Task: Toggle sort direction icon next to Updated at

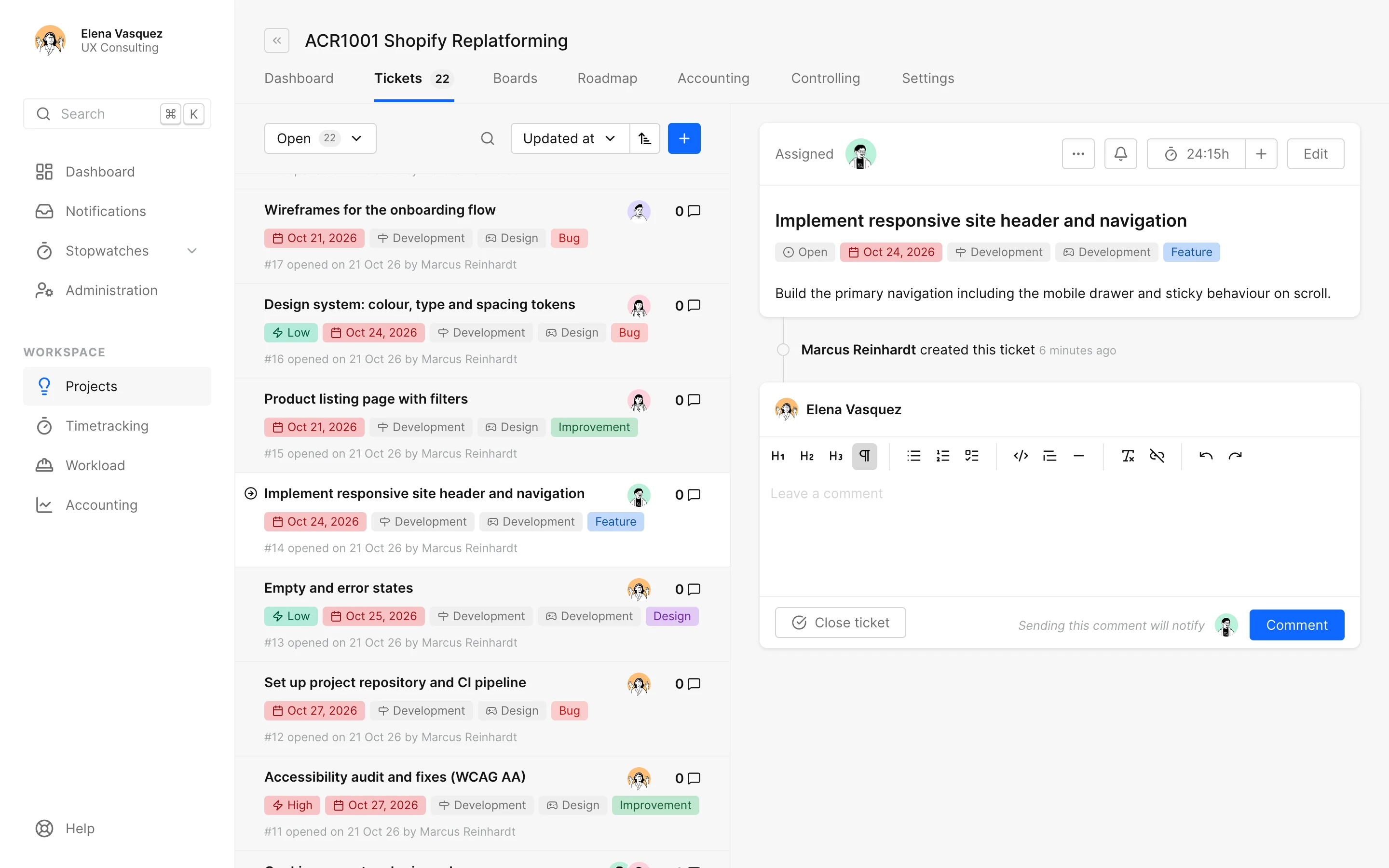Action: 644,138
